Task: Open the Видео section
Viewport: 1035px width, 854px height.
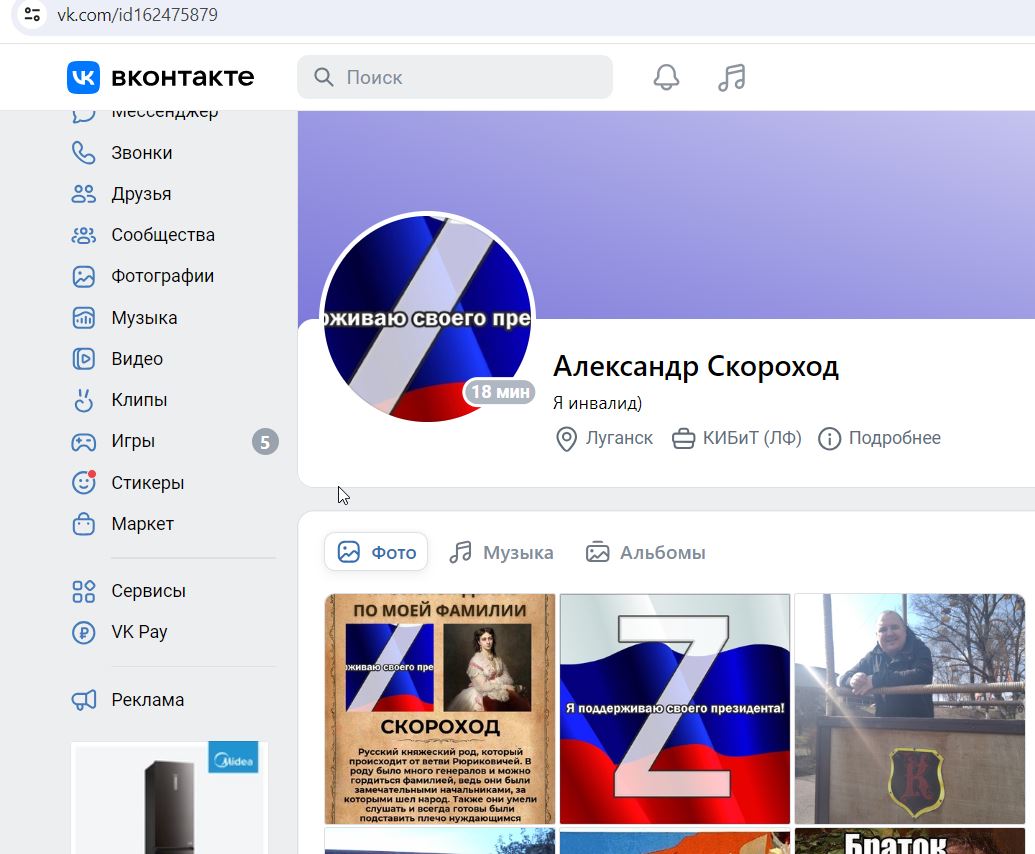Action: pyautogui.click(x=135, y=358)
